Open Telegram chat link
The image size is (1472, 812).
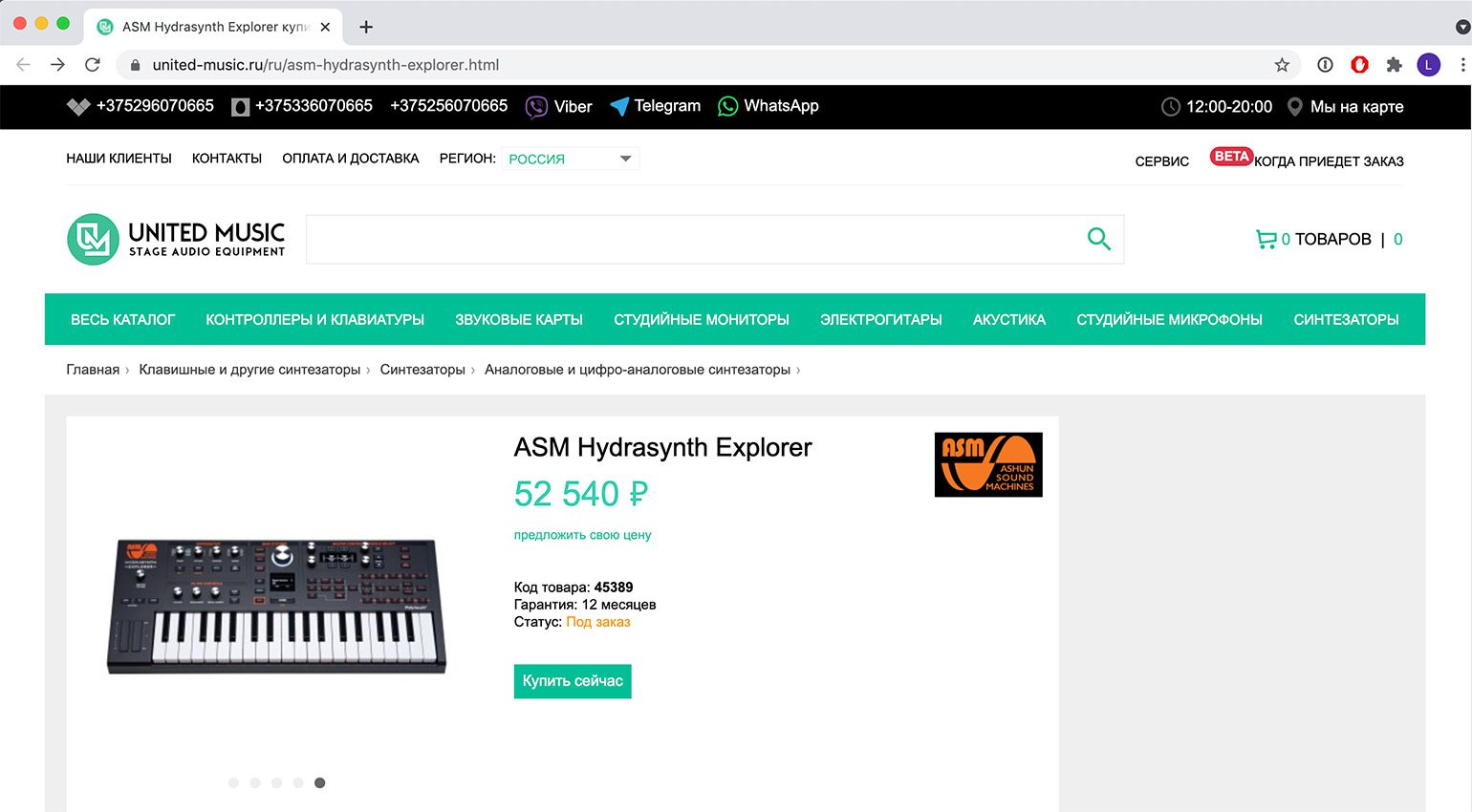(x=655, y=107)
